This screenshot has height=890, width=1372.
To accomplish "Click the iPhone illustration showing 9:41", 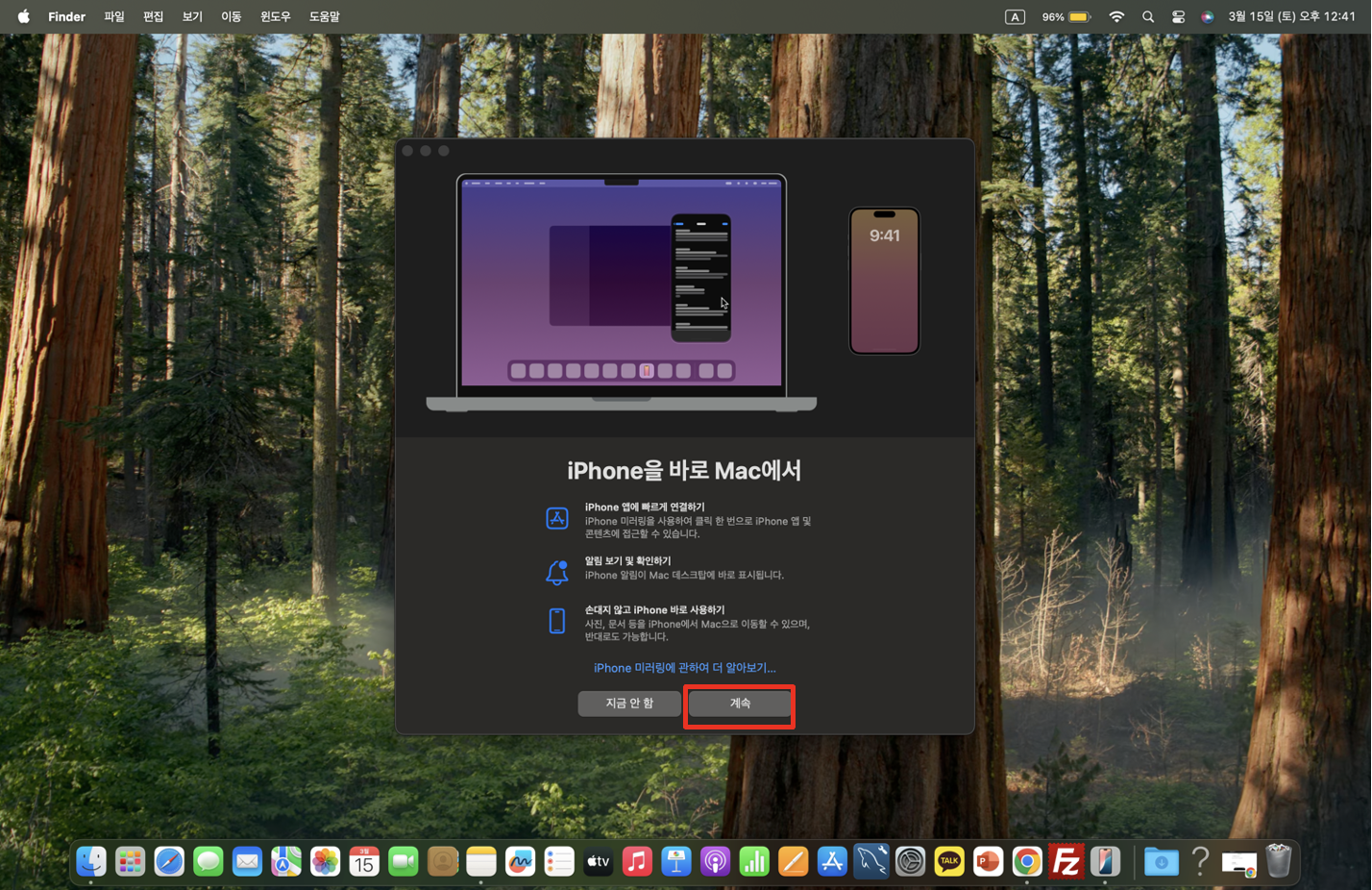I will point(884,281).
